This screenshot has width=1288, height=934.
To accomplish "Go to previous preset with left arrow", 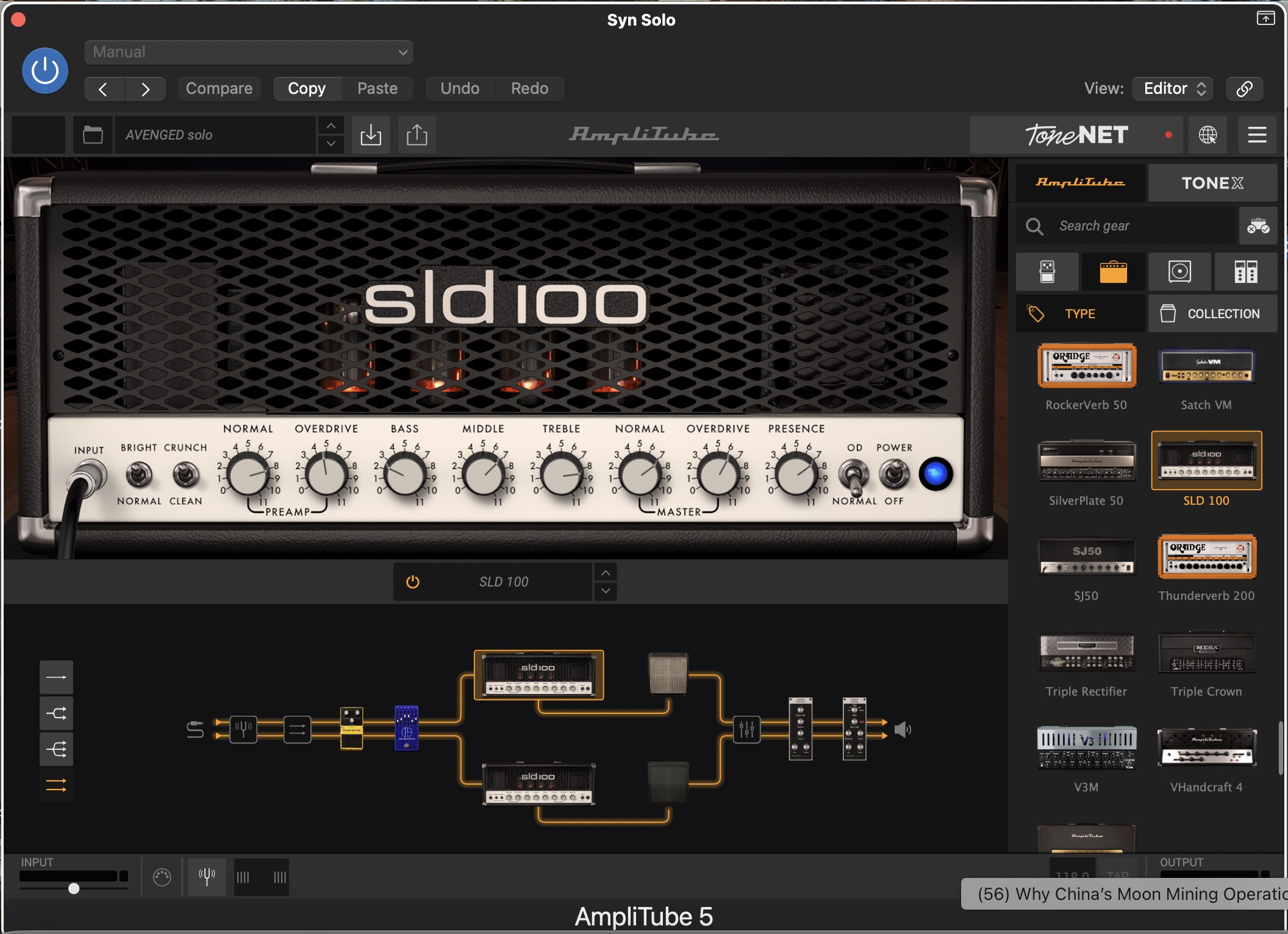I will [104, 89].
